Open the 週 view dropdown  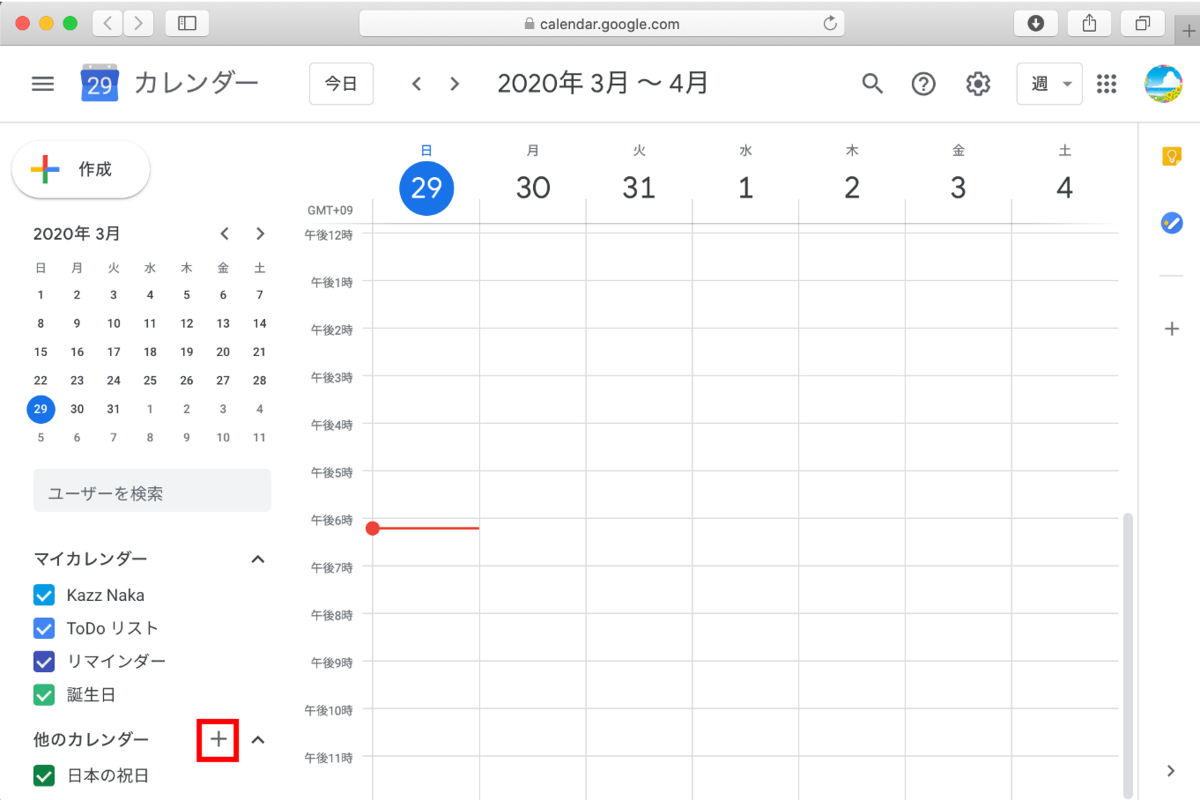point(1049,83)
